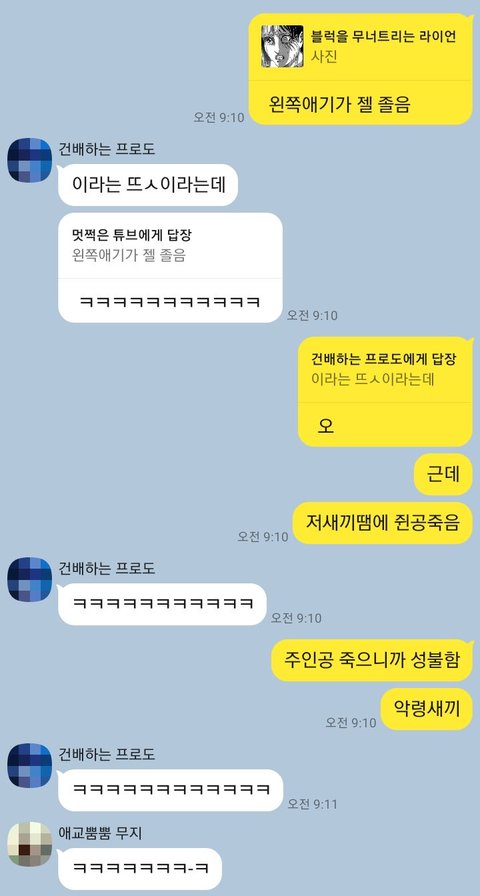
Task: Tap the 애교뿜뿜 무지 sender name
Action: tap(100, 834)
